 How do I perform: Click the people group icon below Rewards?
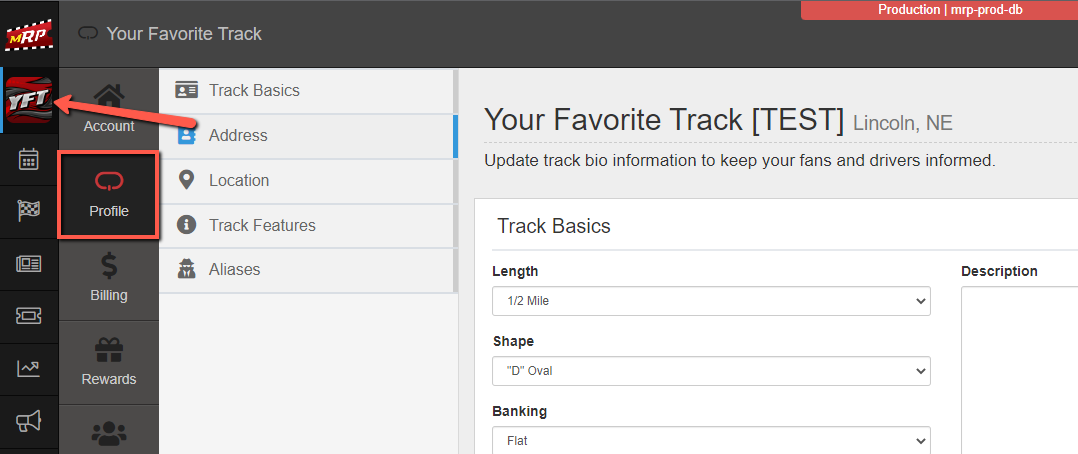(109, 433)
